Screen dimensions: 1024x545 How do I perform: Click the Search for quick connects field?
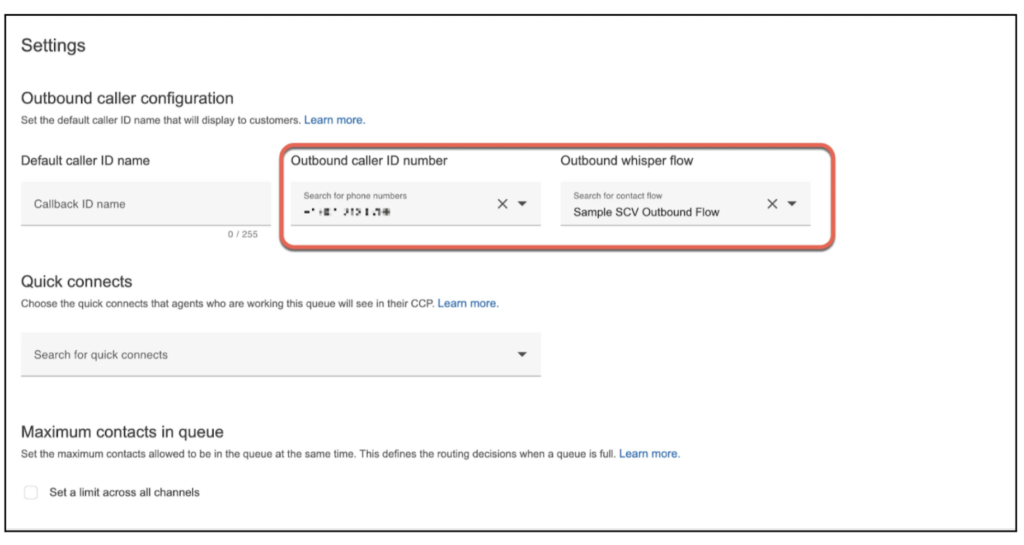(260, 354)
